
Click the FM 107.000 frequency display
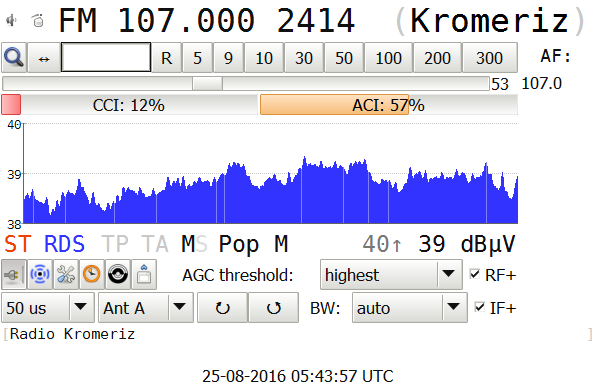tap(157, 21)
